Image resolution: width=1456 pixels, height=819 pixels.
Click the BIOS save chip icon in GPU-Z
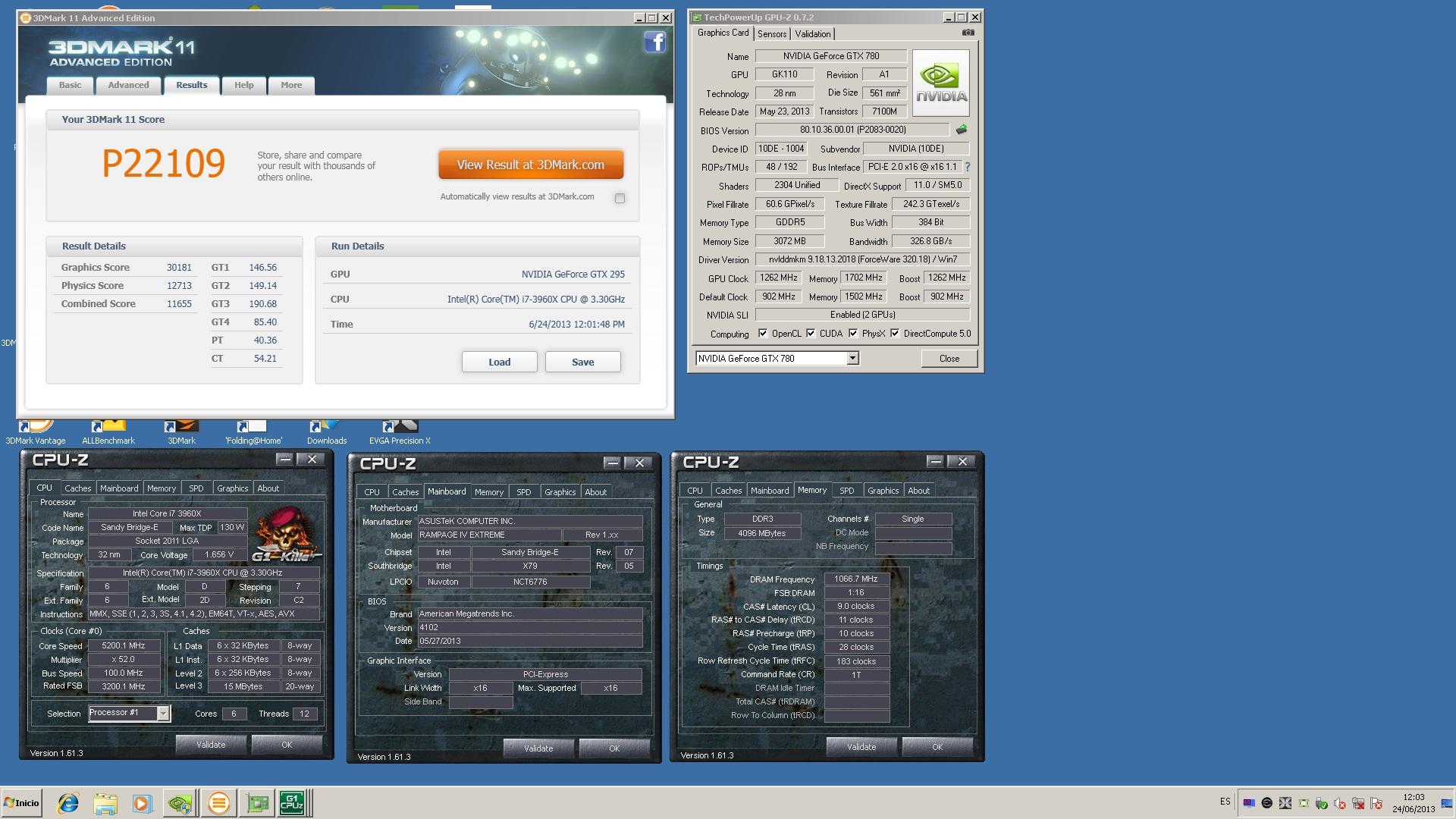point(962,130)
